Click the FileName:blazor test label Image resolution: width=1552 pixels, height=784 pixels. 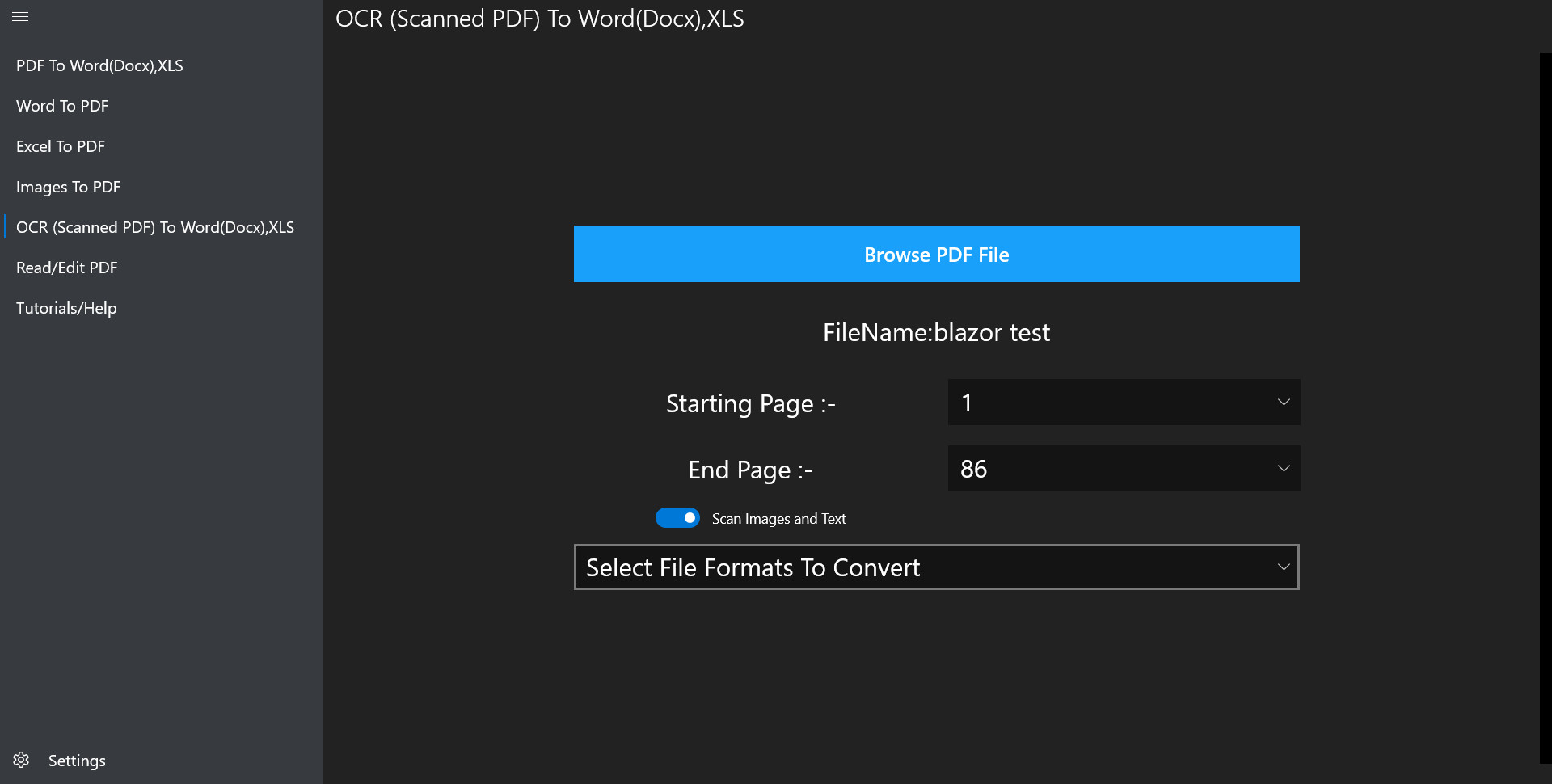(936, 332)
